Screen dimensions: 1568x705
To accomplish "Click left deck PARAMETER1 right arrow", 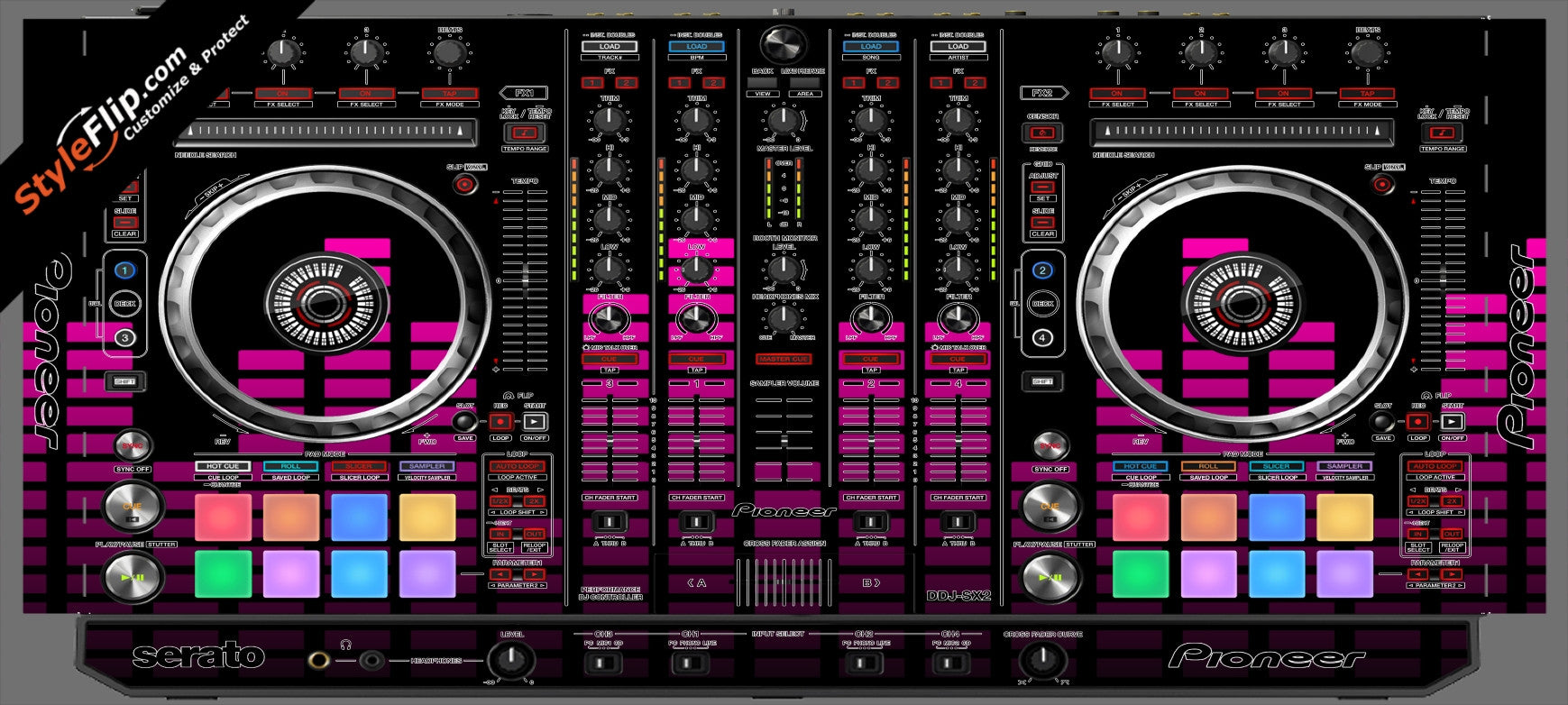I will pos(534,573).
